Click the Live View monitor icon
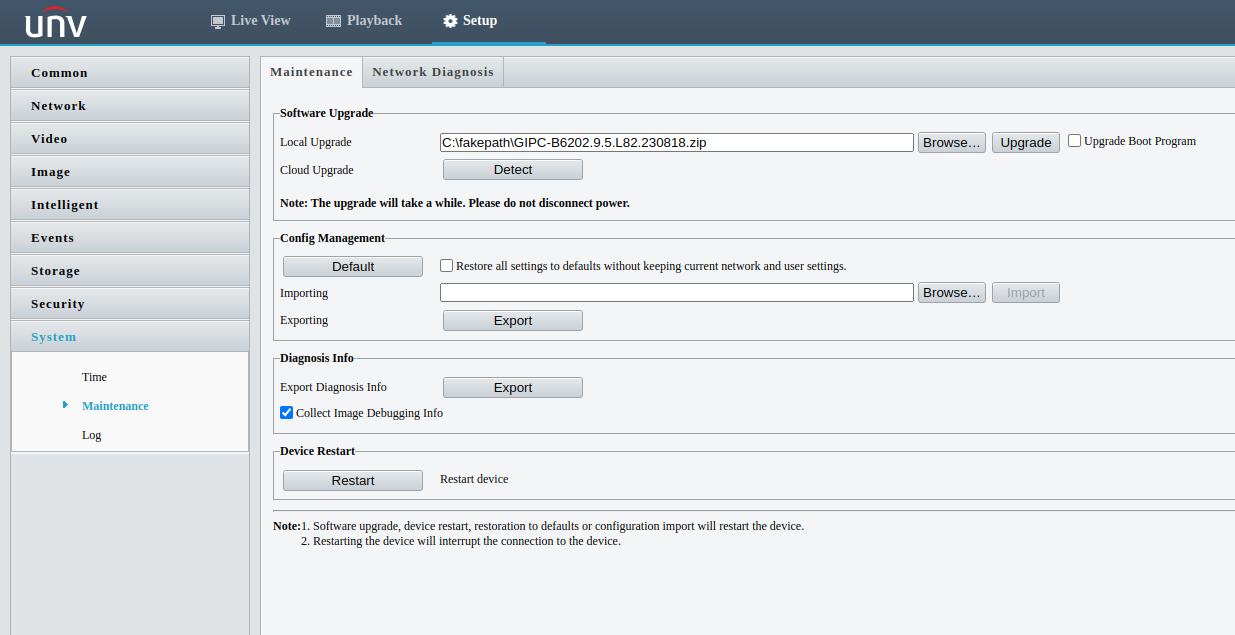1235x635 pixels. pyautogui.click(x=218, y=21)
